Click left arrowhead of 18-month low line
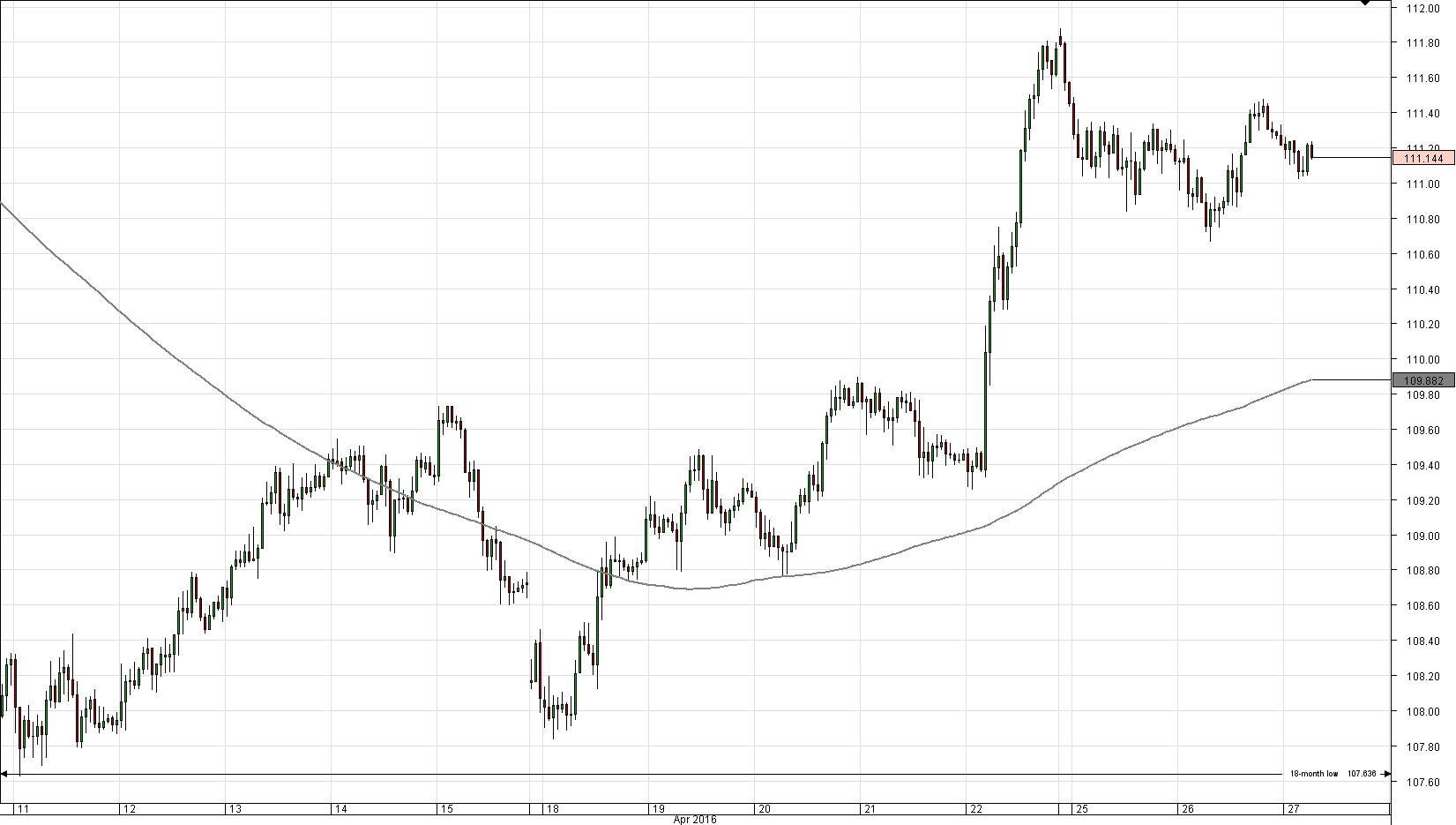Screen dimensions: 1456x825 (4, 775)
